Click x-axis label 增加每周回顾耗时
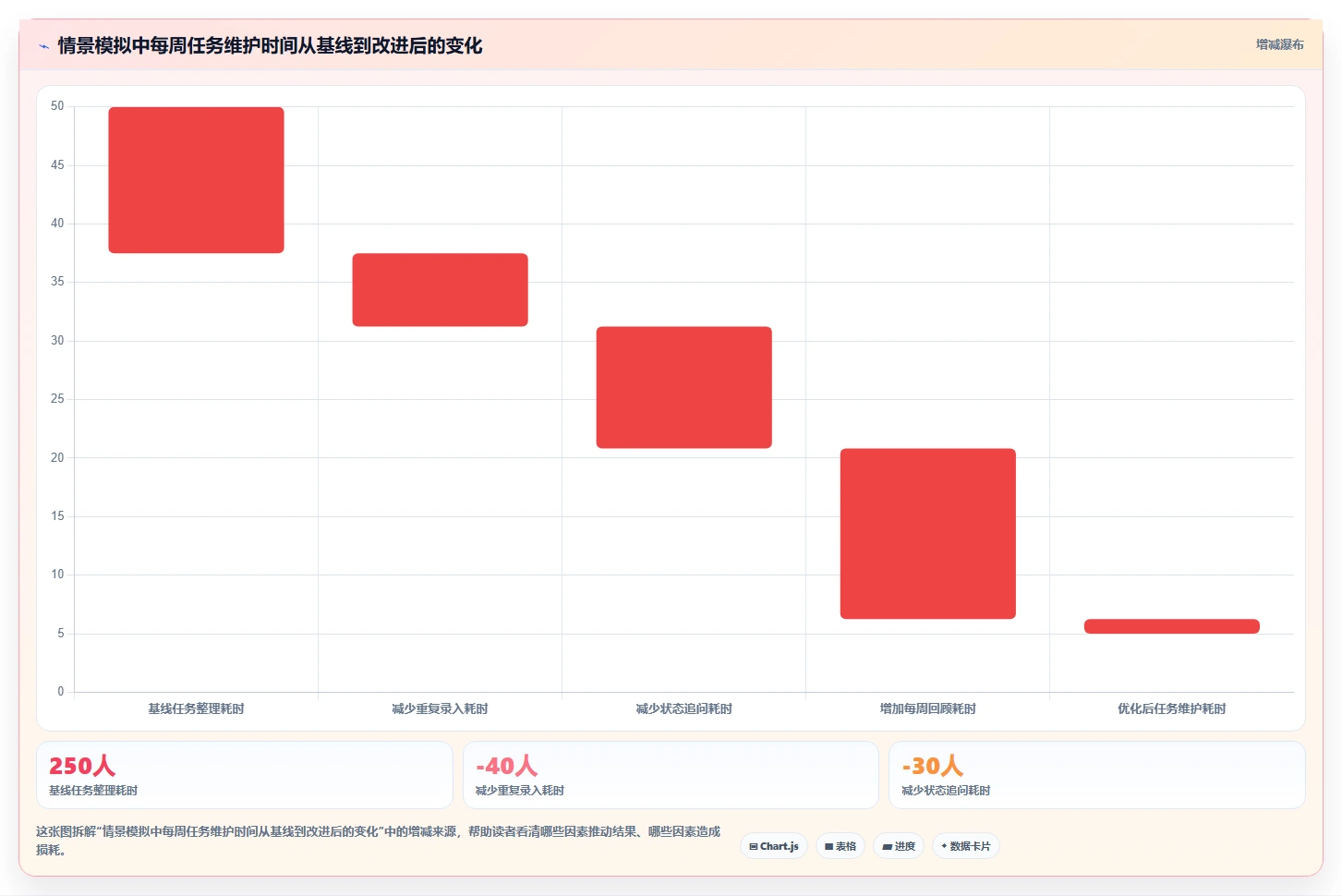The width and height of the screenshot is (1342, 896). coord(927,708)
